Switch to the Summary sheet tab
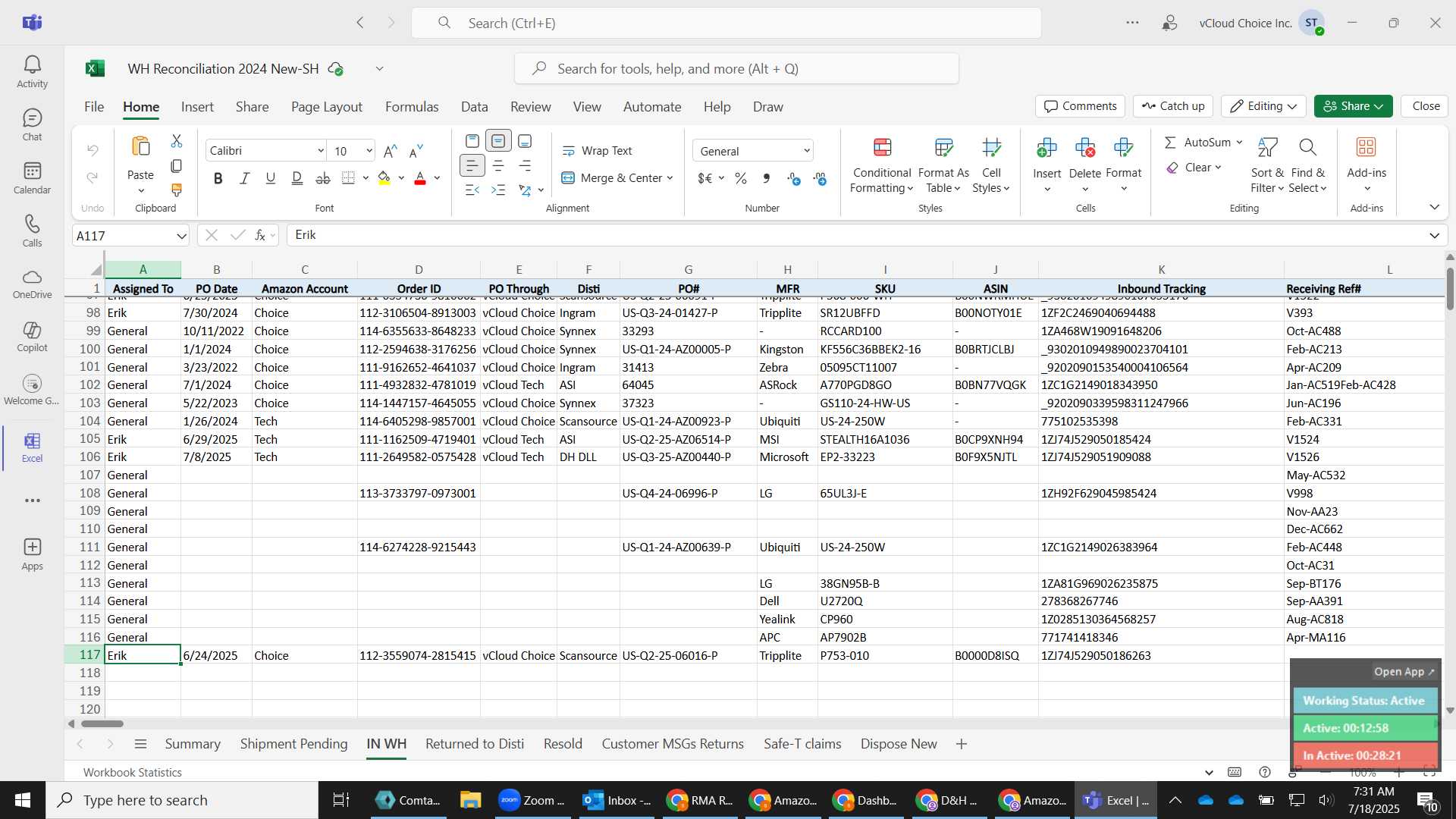 pyautogui.click(x=193, y=744)
